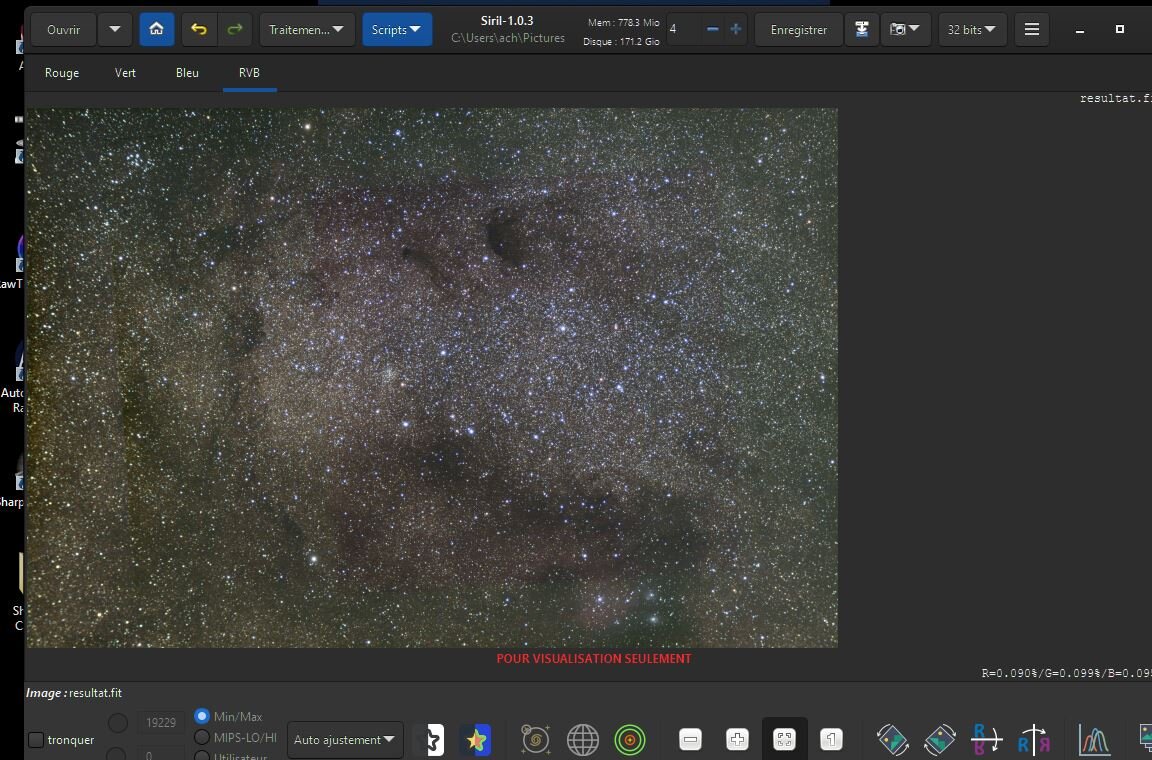The image size is (1152, 760).
Task: Click the astrometry globe icon
Action: [x=583, y=740]
